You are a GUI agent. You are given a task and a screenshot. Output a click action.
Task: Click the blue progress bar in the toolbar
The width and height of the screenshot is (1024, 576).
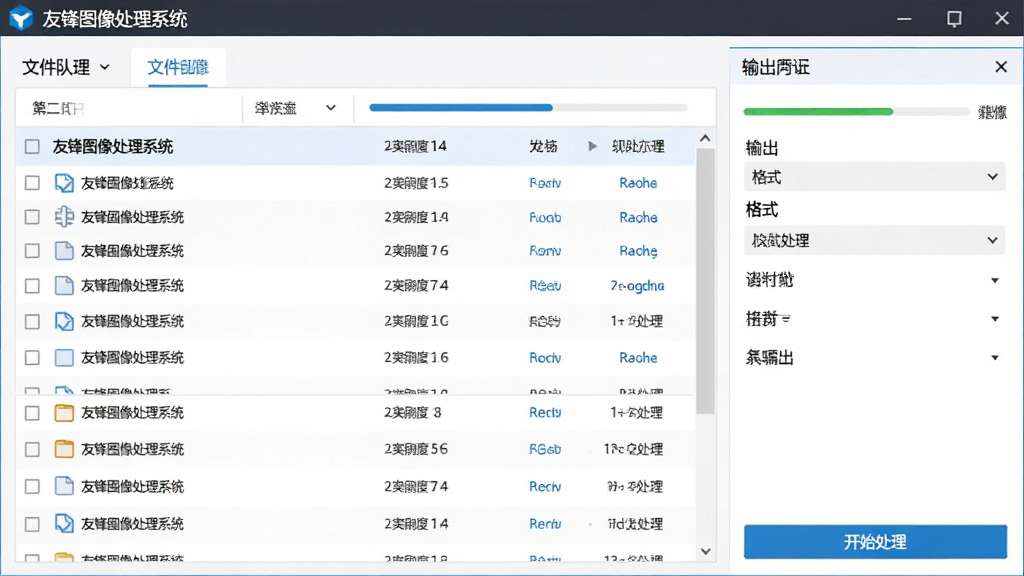tap(528, 107)
